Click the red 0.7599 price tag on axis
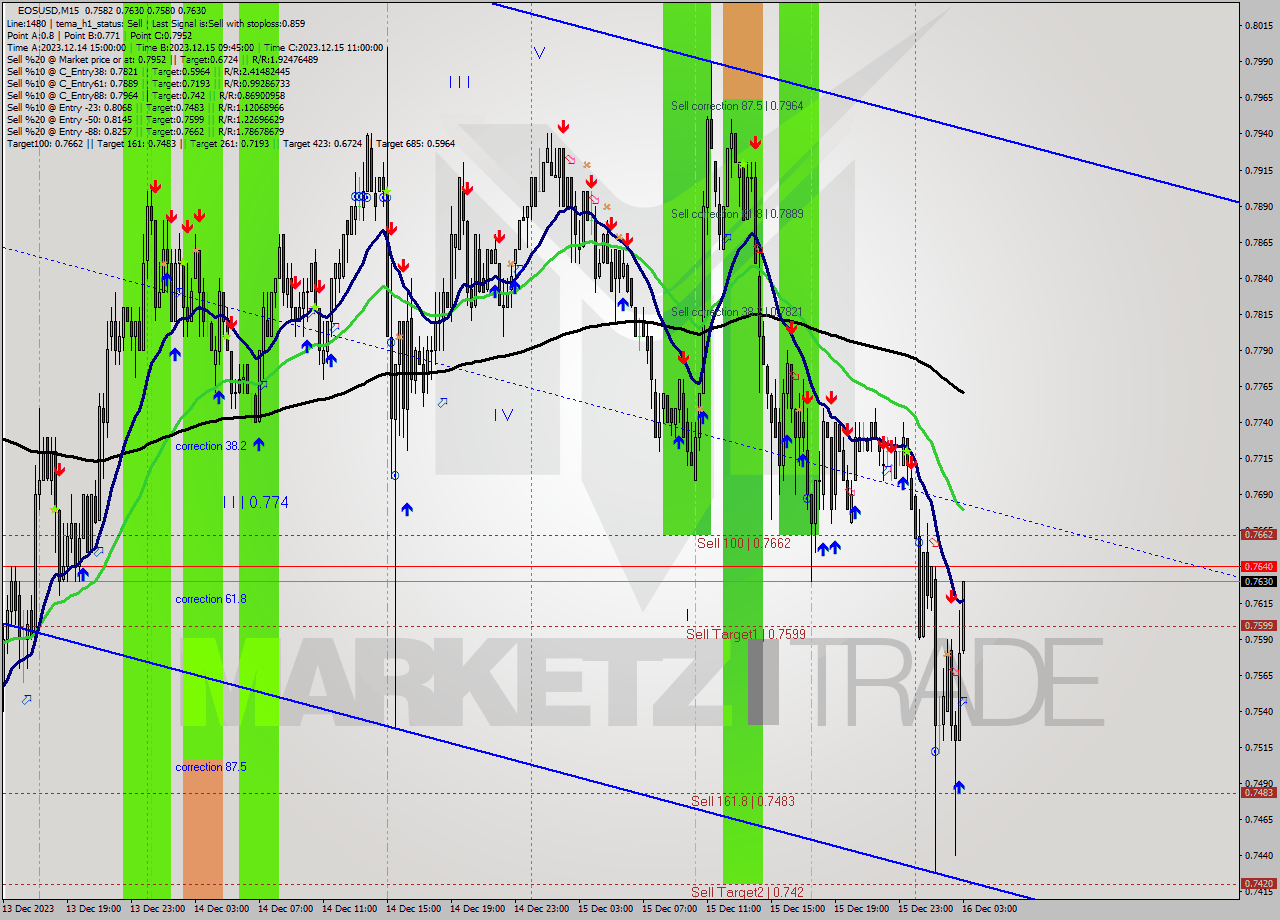The width and height of the screenshot is (1280, 920). (x=1257, y=625)
